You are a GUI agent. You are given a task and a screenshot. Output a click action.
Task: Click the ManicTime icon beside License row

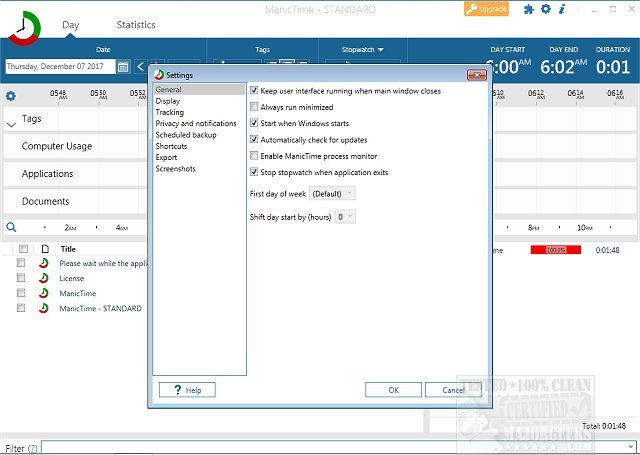point(44,278)
